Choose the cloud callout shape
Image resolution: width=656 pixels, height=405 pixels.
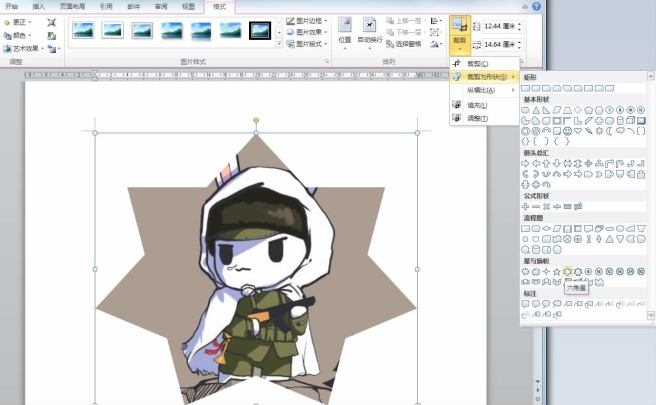557,304
